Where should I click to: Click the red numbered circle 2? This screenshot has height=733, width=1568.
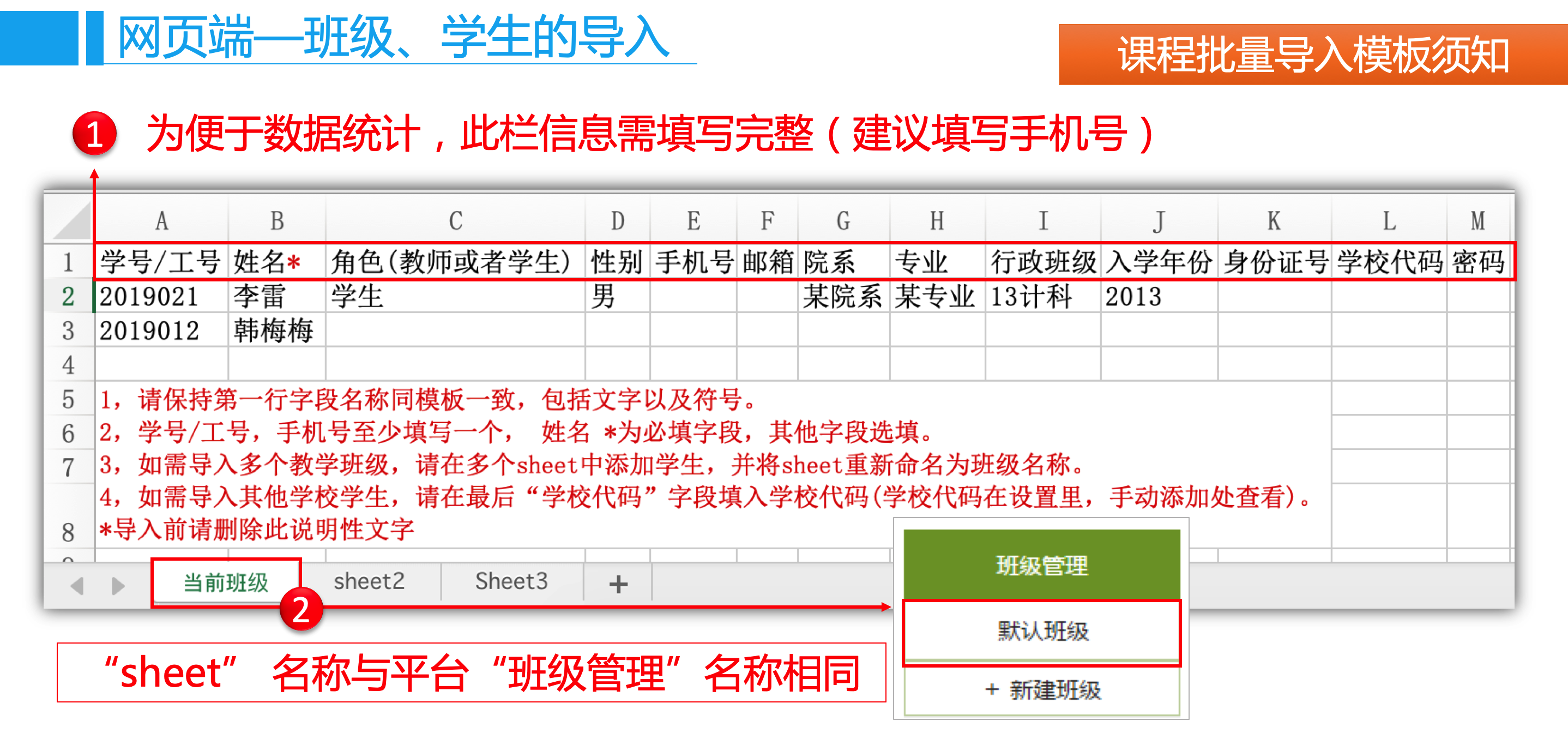301,609
